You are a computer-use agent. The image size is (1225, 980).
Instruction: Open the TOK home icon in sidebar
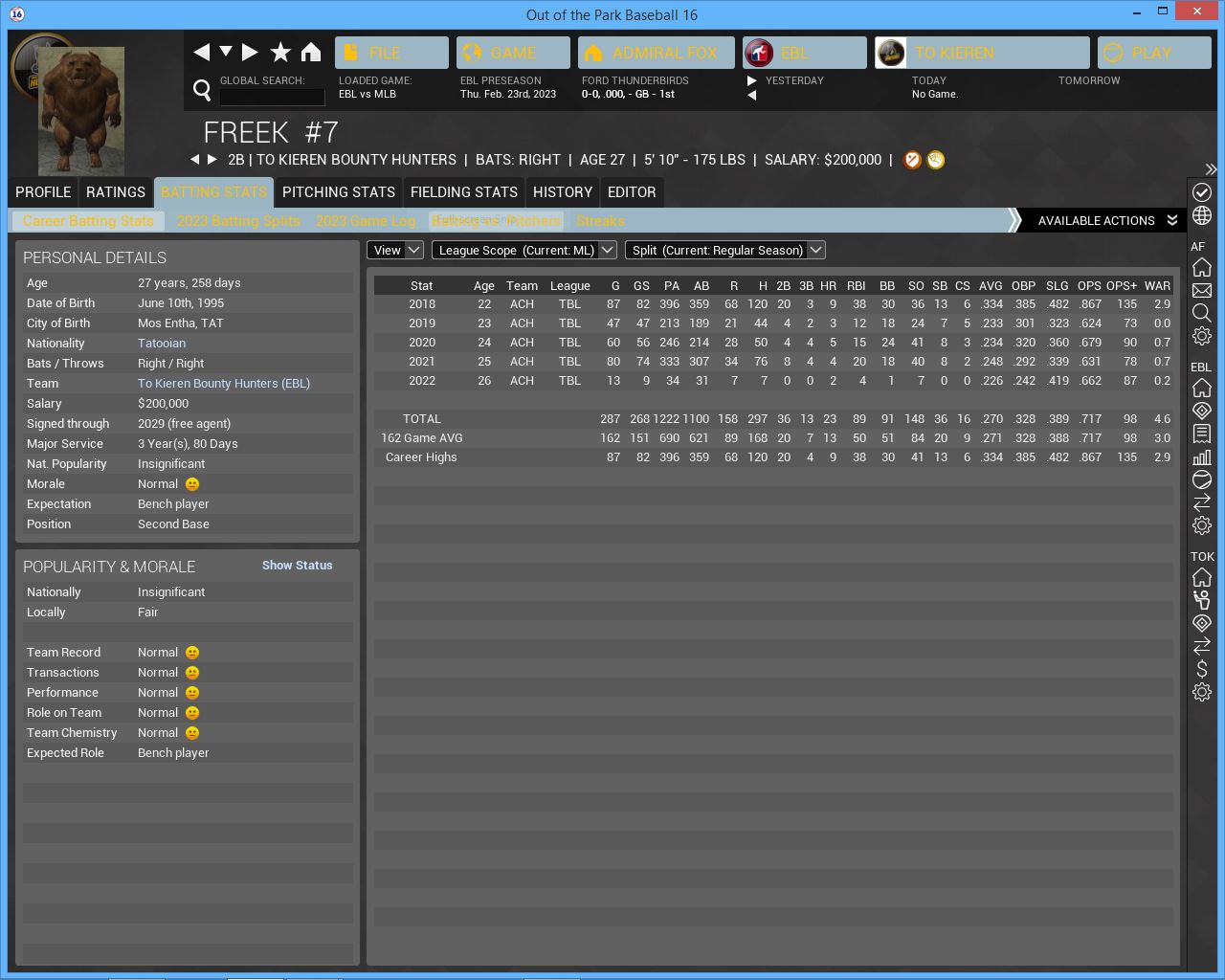(1202, 577)
